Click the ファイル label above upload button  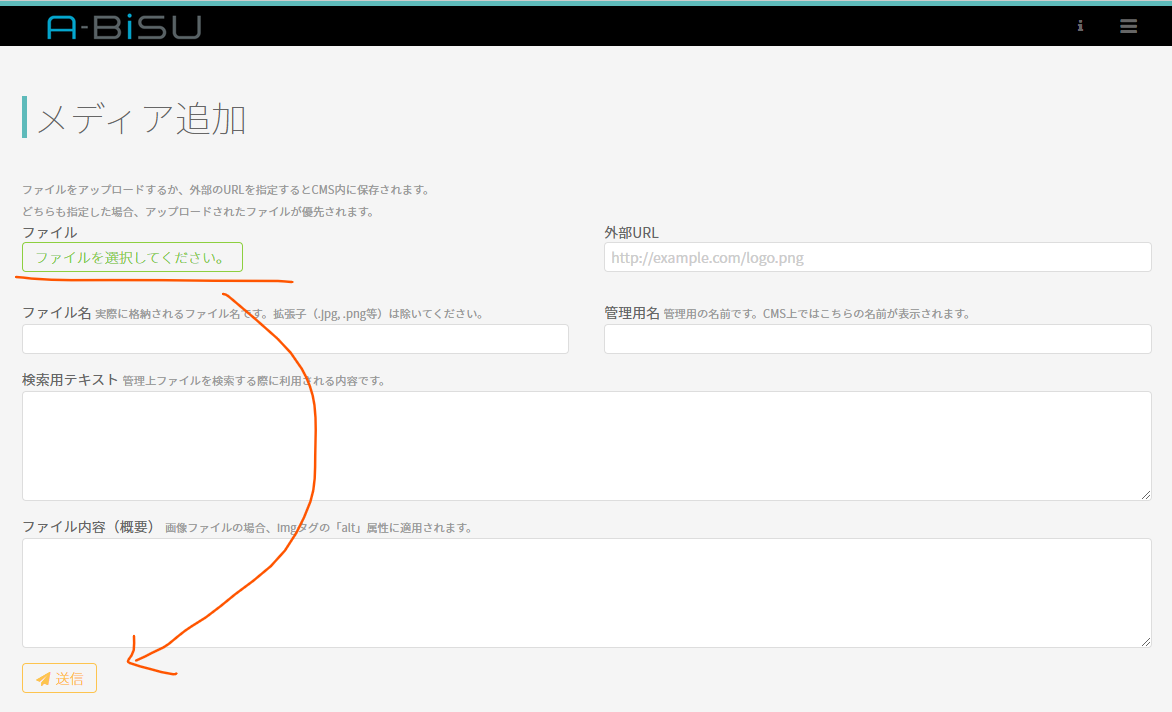(x=50, y=232)
